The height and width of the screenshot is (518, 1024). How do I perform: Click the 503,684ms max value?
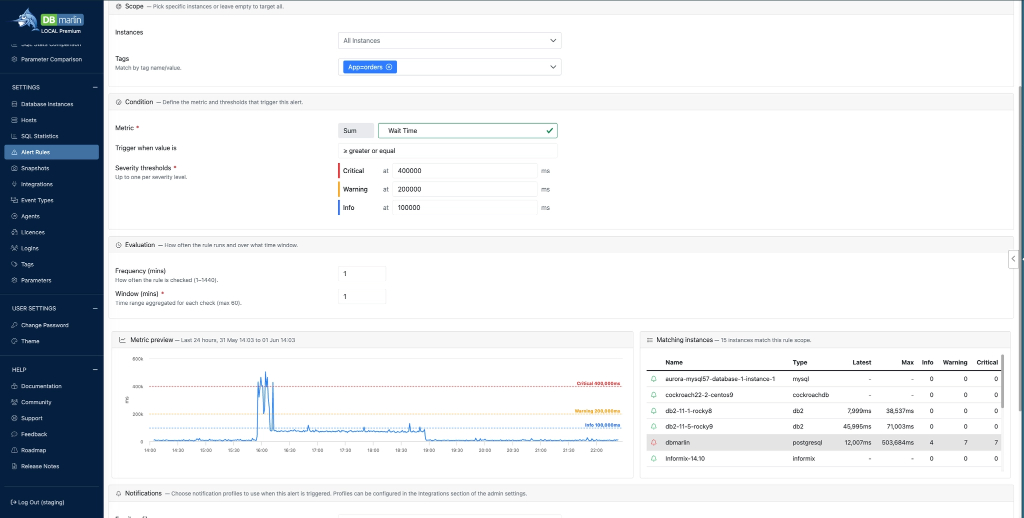898,443
